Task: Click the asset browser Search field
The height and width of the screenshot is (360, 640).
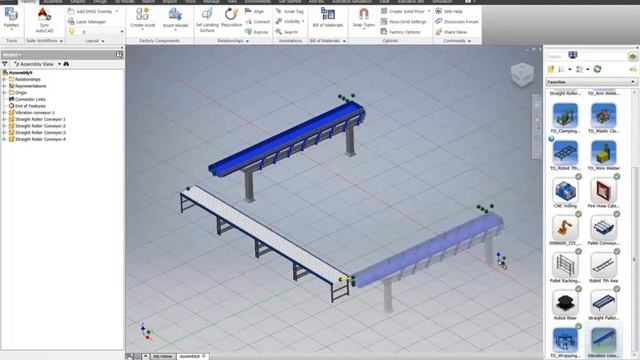Action: 586,56
